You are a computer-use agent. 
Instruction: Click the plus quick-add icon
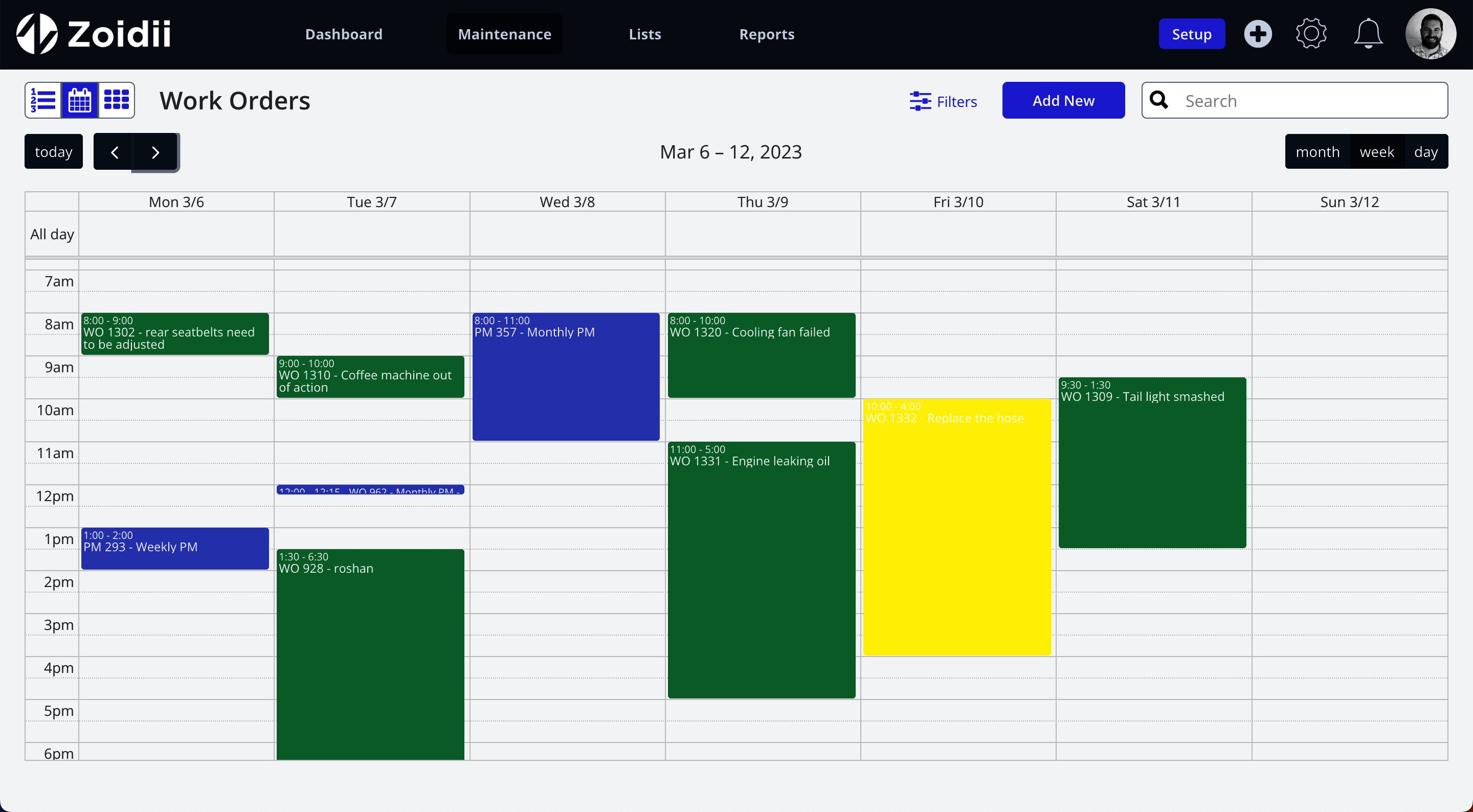click(1258, 34)
